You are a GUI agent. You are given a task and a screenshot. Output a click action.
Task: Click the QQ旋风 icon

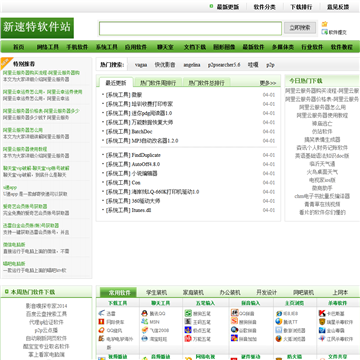click(x=102, y=330)
